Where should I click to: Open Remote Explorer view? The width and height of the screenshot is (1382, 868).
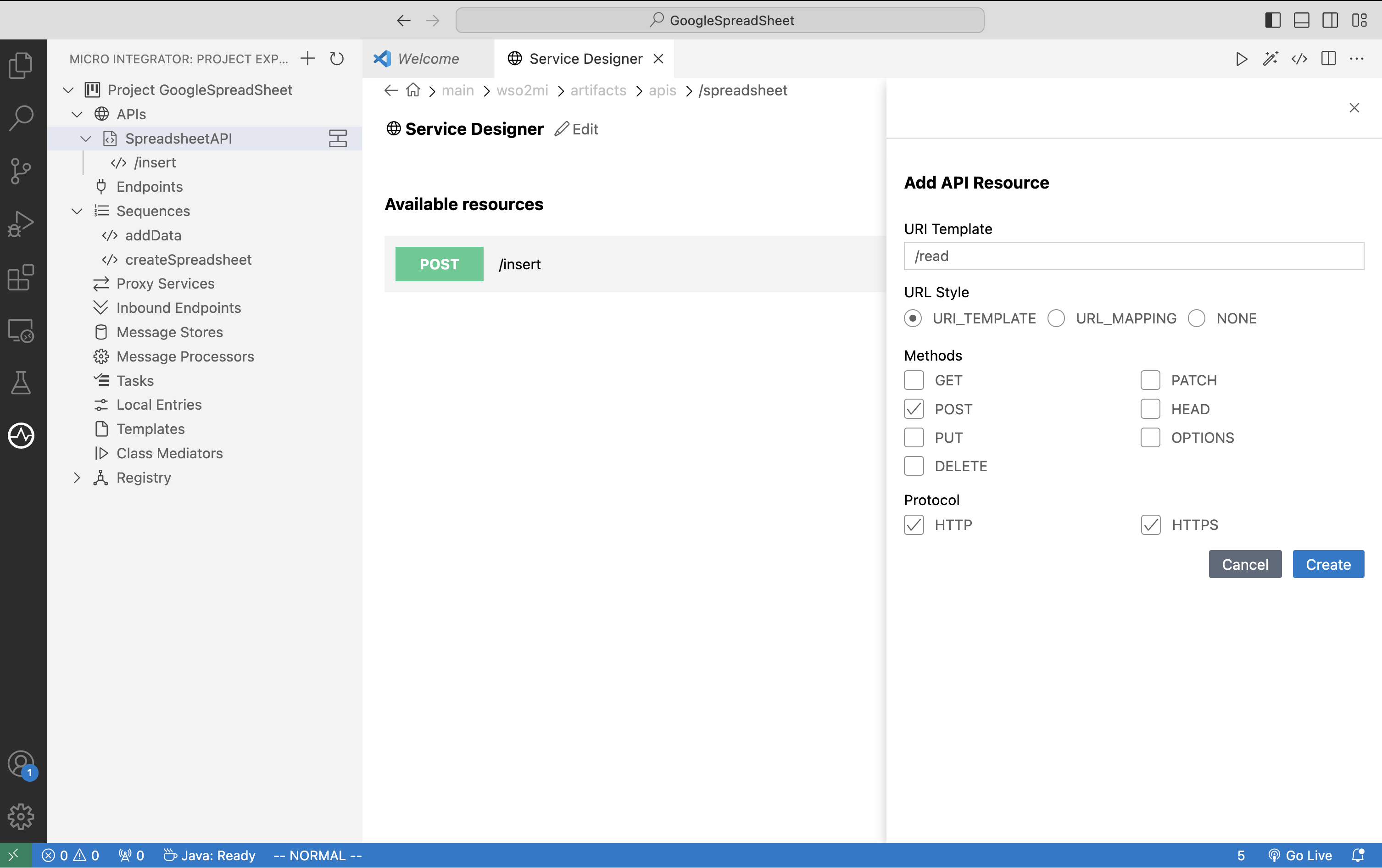(x=21, y=331)
